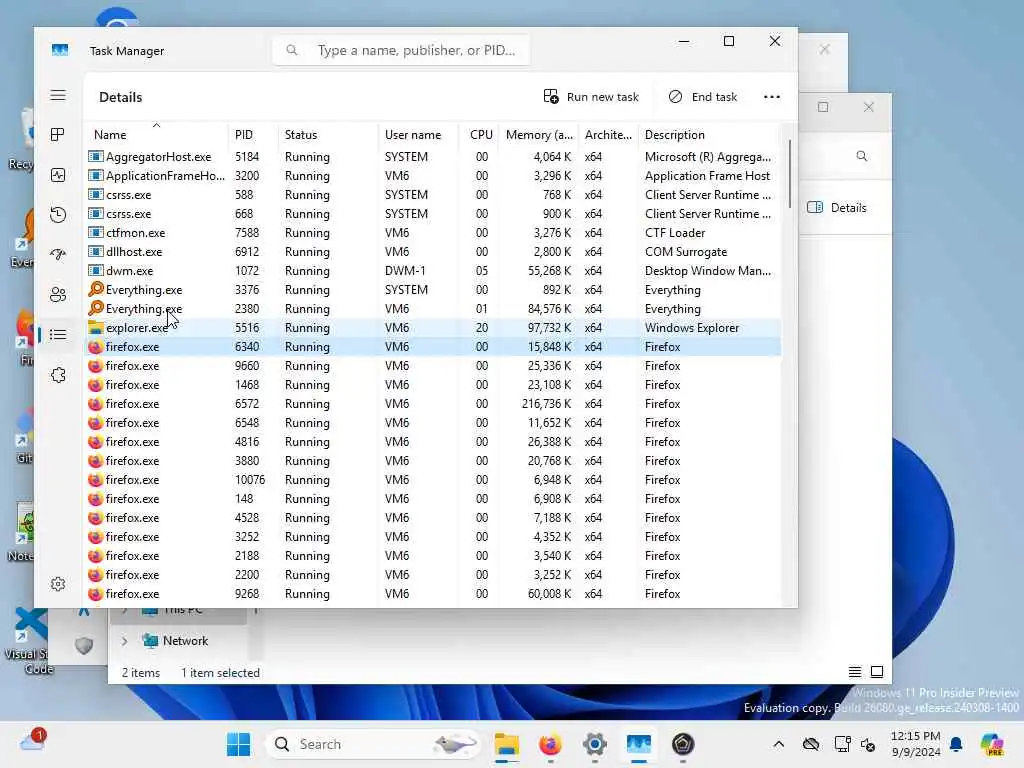Select firefox.exe using 216,736 K memory
The height and width of the screenshot is (768, 1024).
pyautogui.click(x=433, y=404)
